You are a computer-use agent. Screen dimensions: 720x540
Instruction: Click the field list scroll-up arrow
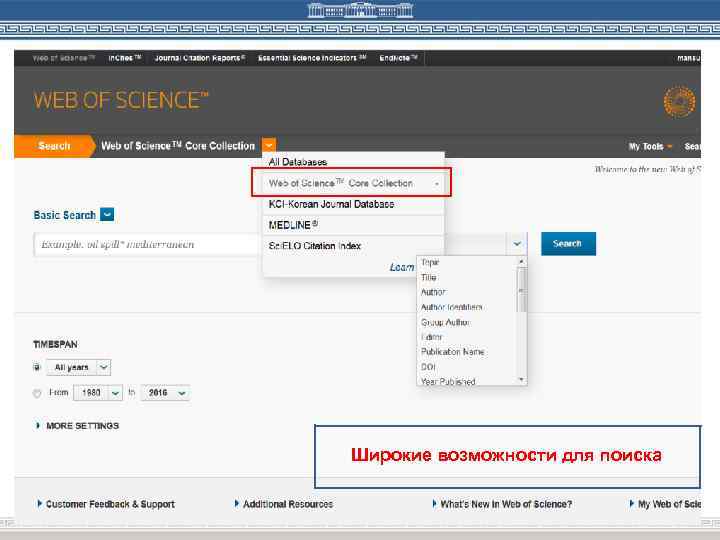tap(521, 261)
